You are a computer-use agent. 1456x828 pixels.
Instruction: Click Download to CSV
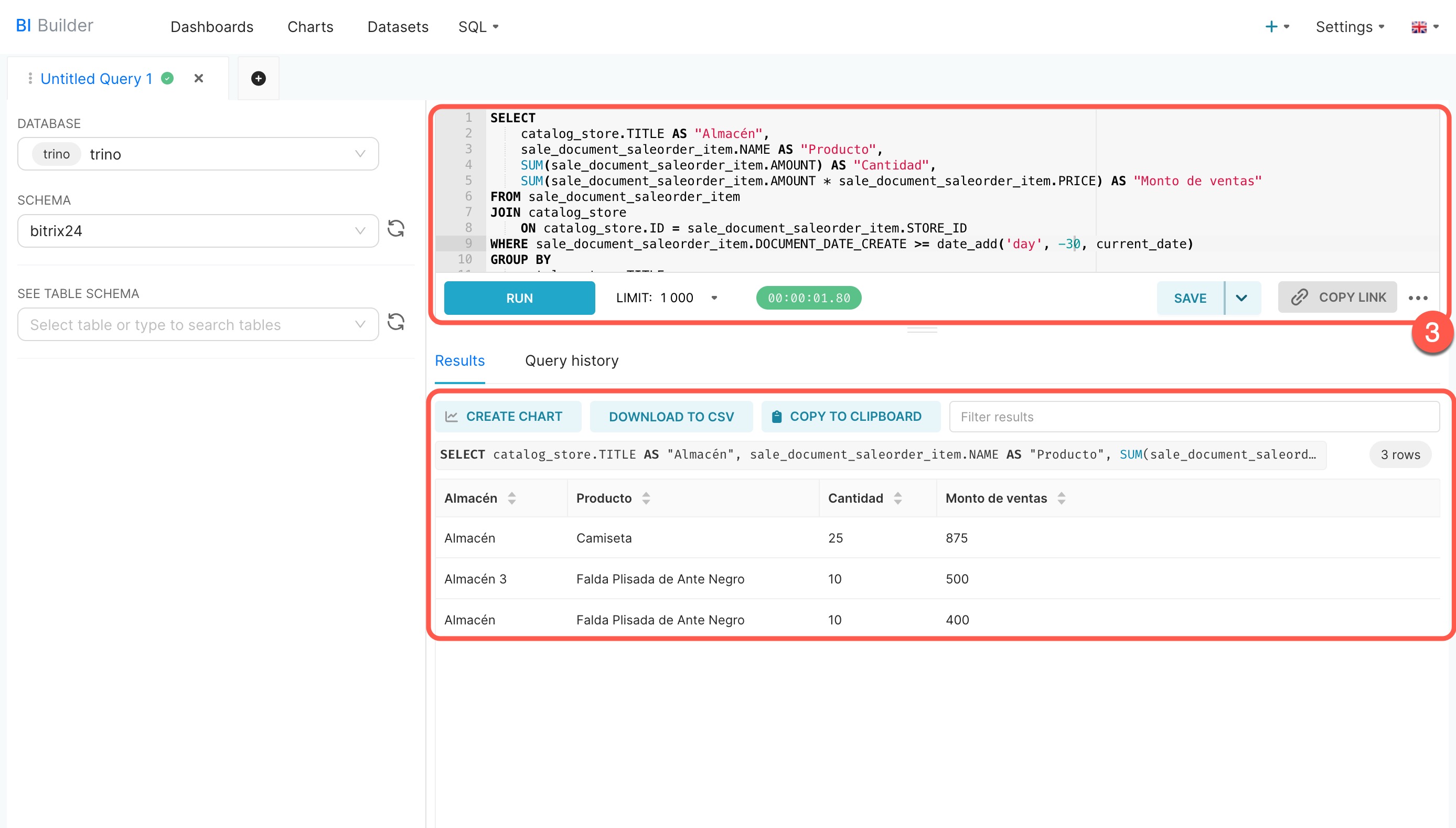point(671,417)
